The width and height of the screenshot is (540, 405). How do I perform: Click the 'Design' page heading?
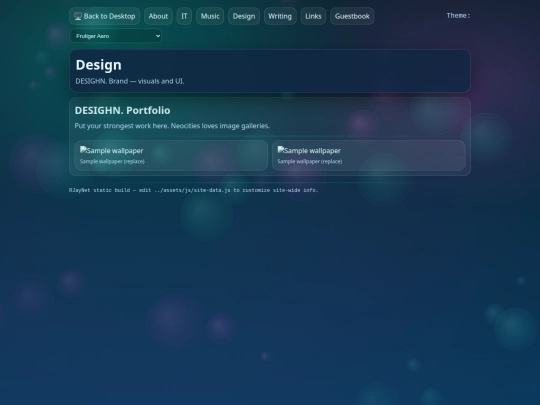(x=98, y=65)
